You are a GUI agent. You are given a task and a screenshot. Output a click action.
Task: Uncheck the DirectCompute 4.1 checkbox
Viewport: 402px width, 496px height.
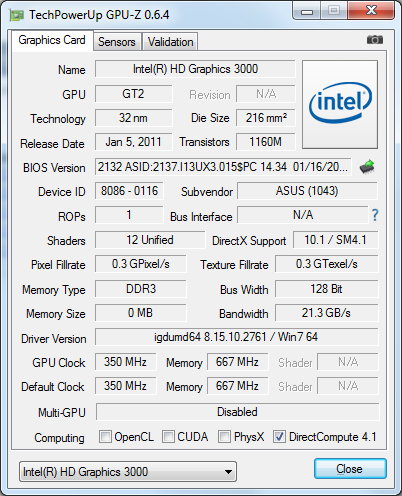tap(279, 436)
